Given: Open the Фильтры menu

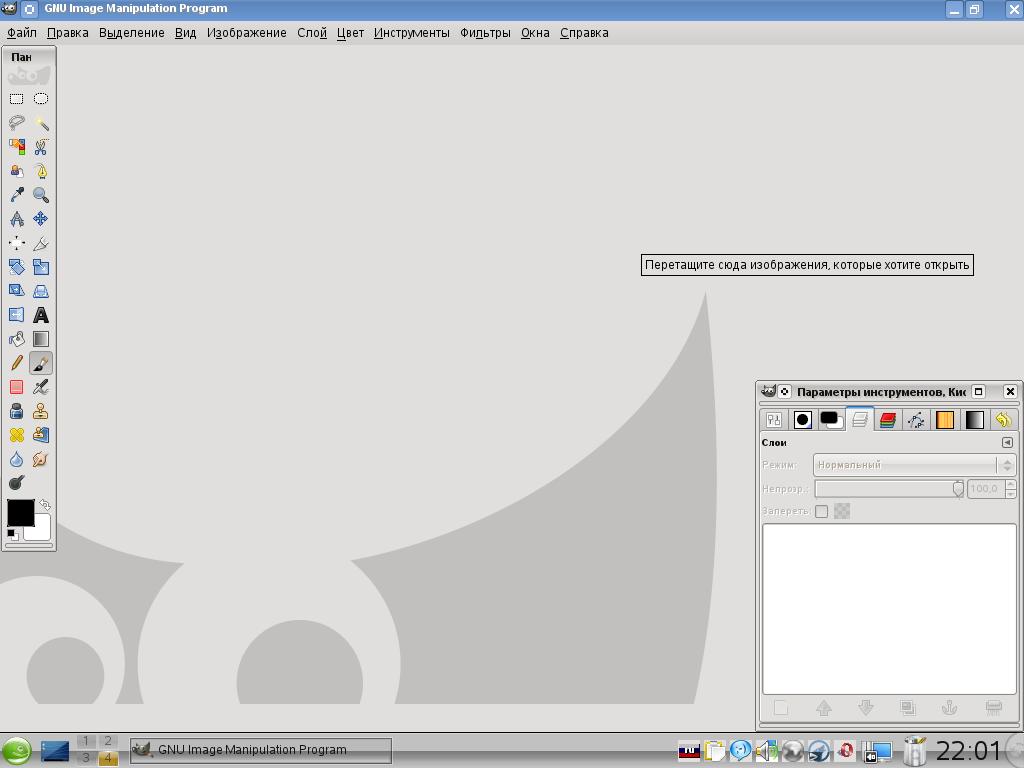Looking at the screenshot, I should 485,33.
